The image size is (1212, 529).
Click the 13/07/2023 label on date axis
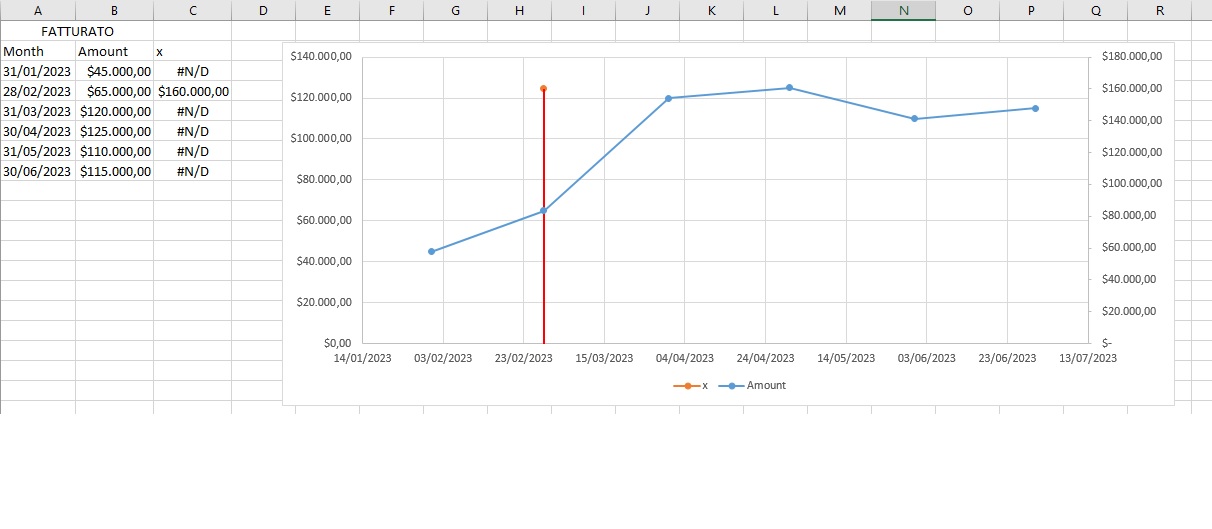click(x=1088, y=358)
